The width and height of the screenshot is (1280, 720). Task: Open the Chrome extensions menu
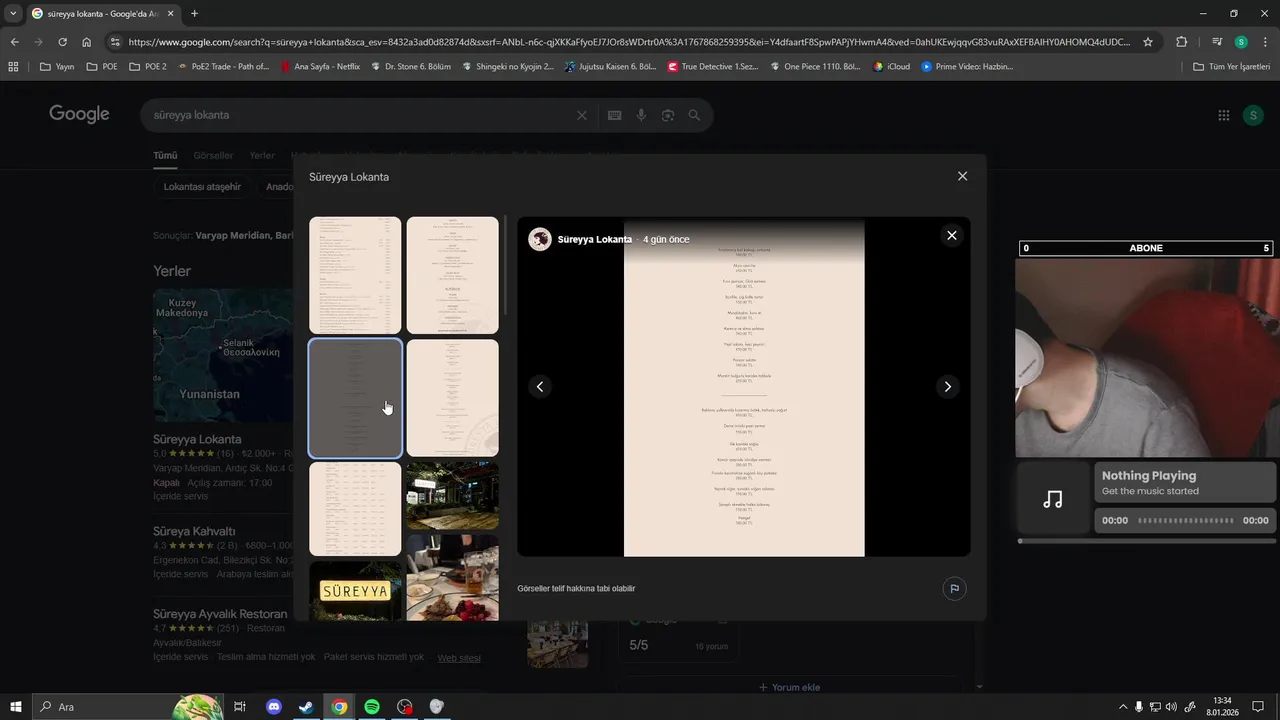(x=1182, y=42)
